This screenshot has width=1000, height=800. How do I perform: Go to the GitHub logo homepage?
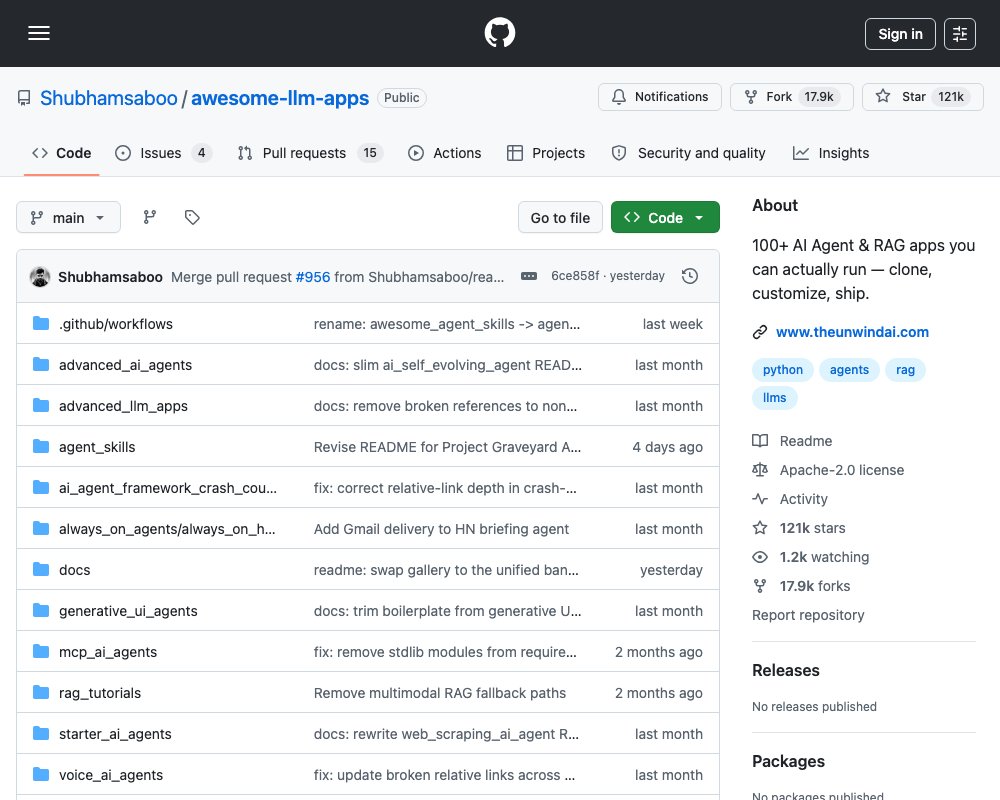pos(499,33)
